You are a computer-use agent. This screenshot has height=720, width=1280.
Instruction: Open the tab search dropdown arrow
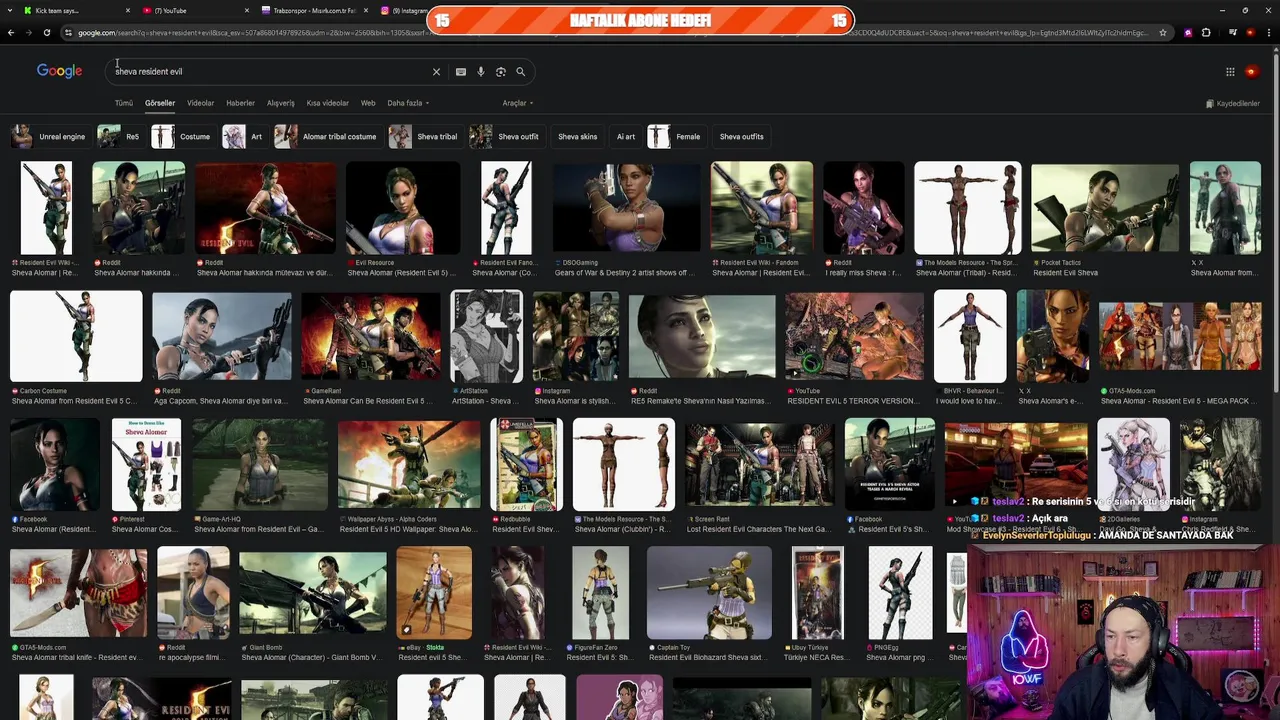(11, 11)
